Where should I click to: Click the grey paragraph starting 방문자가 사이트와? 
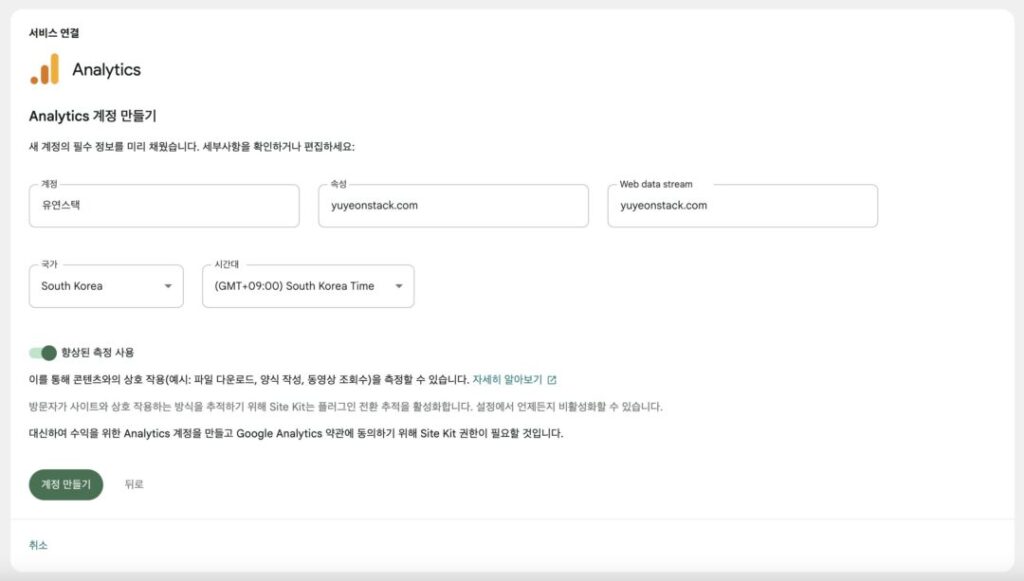(x=345, y=407)
